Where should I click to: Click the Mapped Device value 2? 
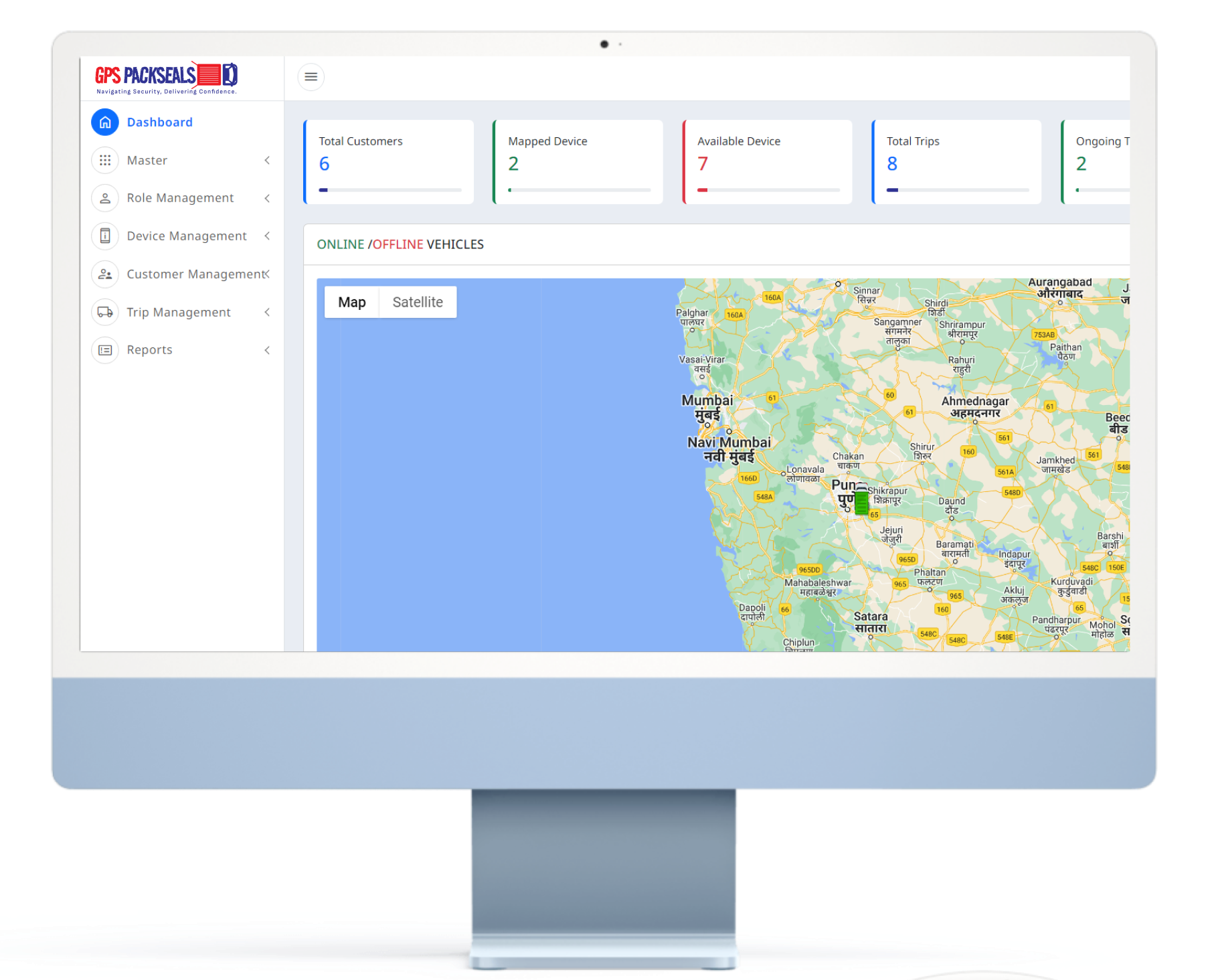tap(513, 164)
